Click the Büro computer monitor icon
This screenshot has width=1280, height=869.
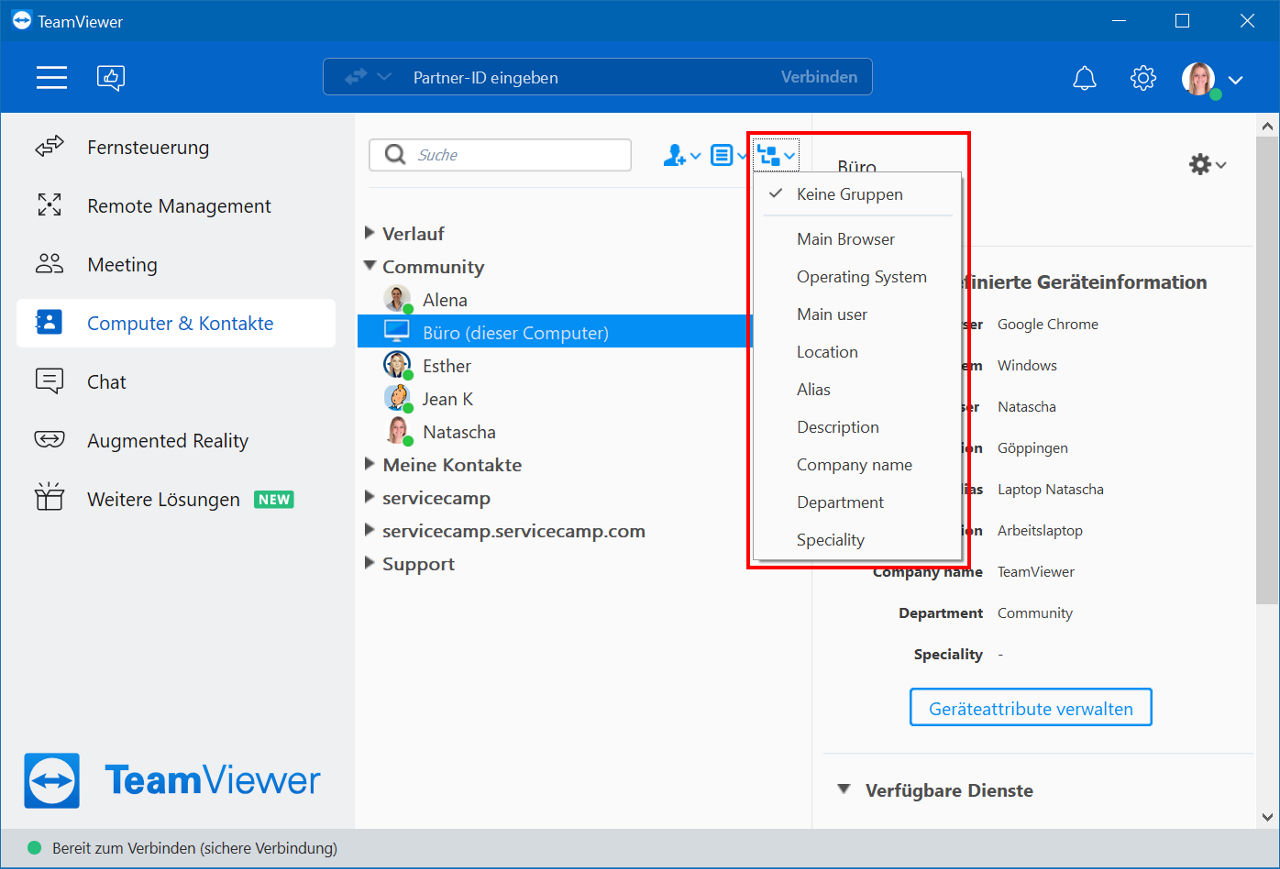397,332
